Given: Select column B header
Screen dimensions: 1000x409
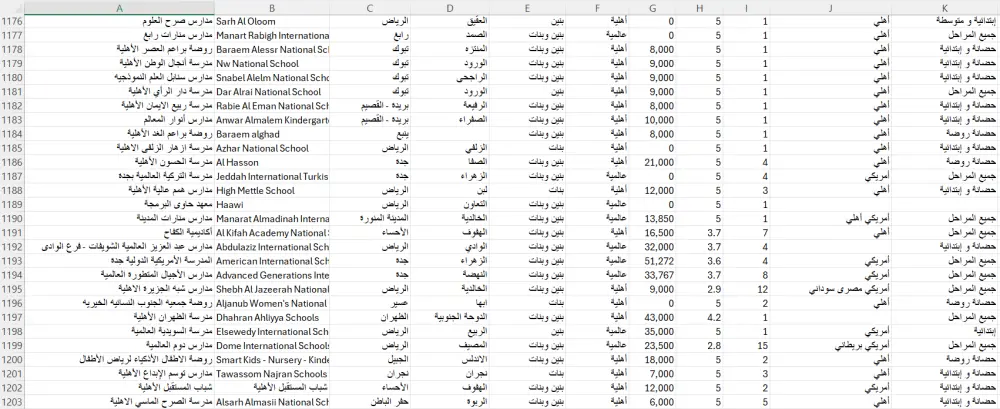Looking at the screenshot, I should pyautogui.click(x=272, y=8).
